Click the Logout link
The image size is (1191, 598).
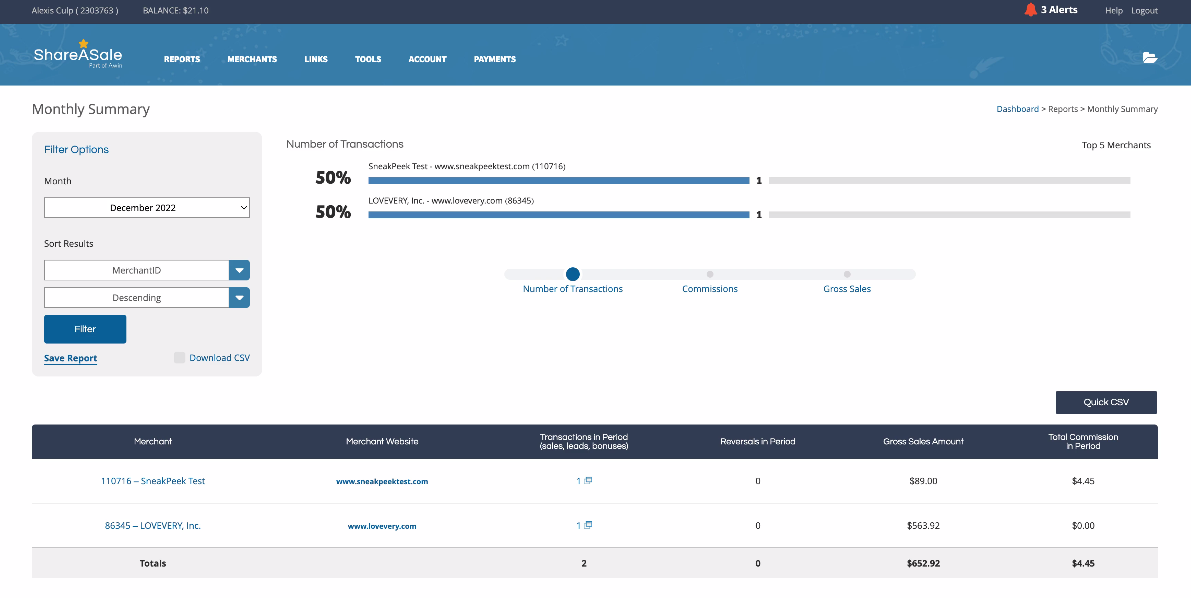1145,11
